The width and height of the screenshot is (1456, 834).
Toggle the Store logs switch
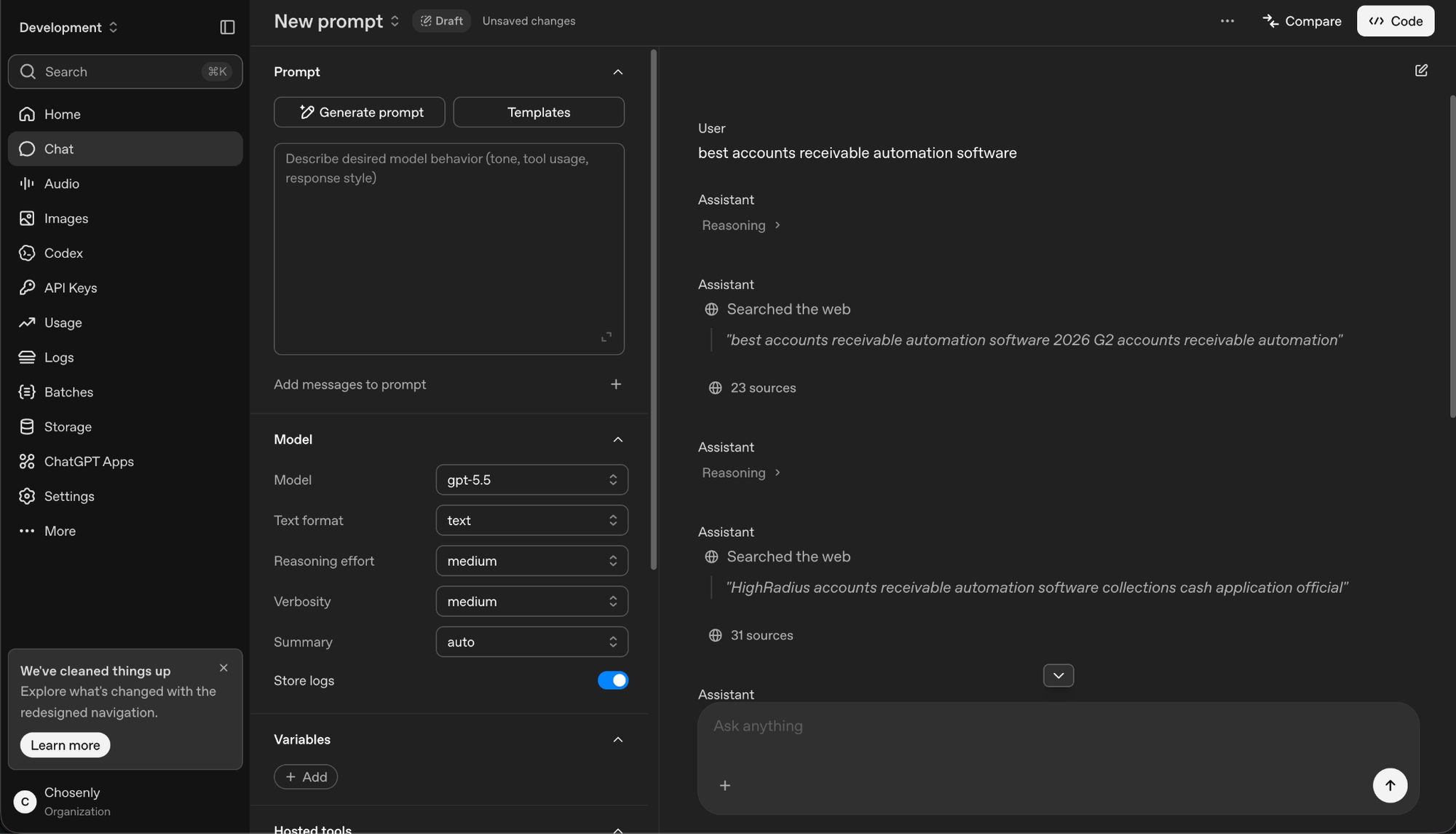click(613, 680)
